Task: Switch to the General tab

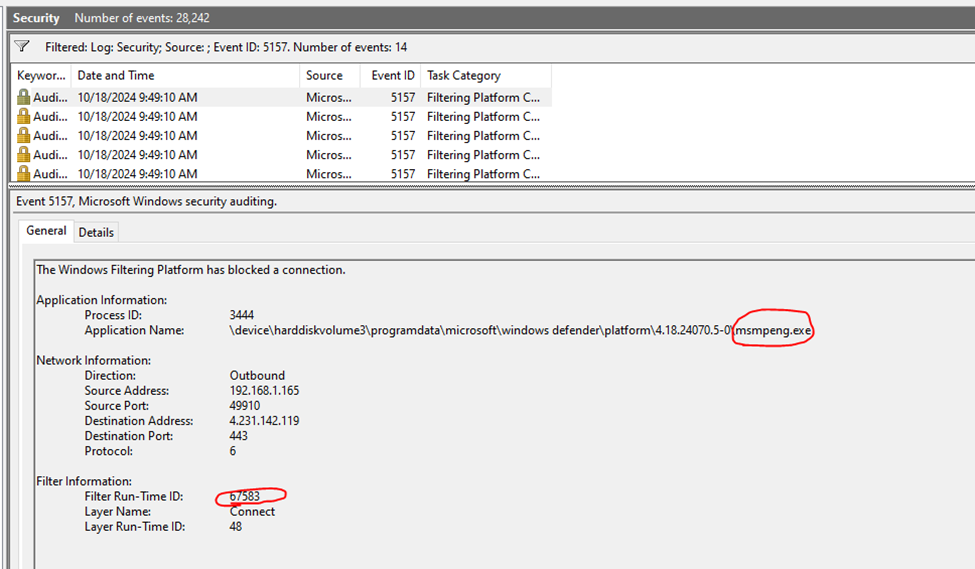Action: coord(46,231)
